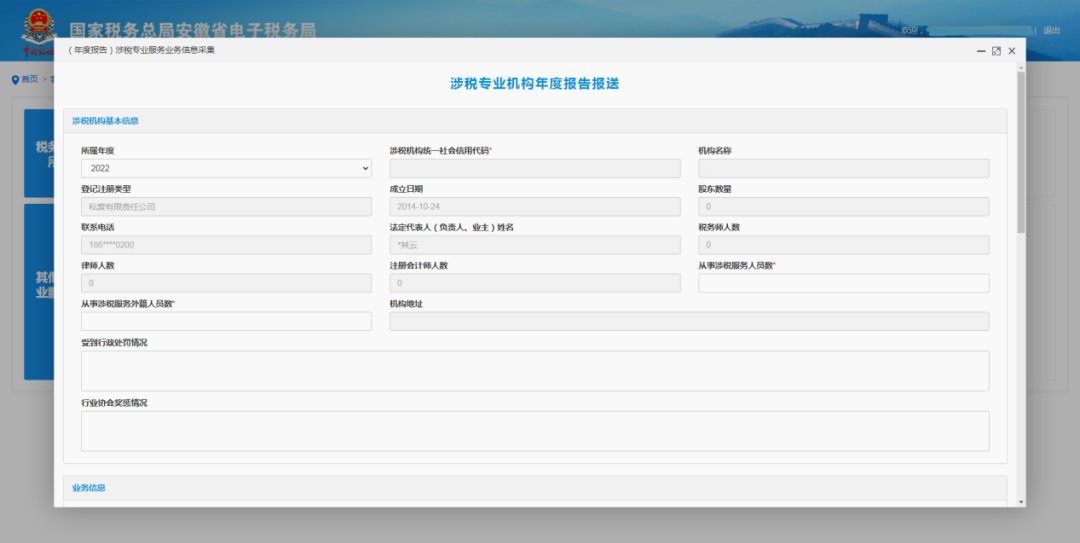1080x543 pixels.
Task: Click into the 受到行政处罚情况 text area
Action: tap(535, 370)
